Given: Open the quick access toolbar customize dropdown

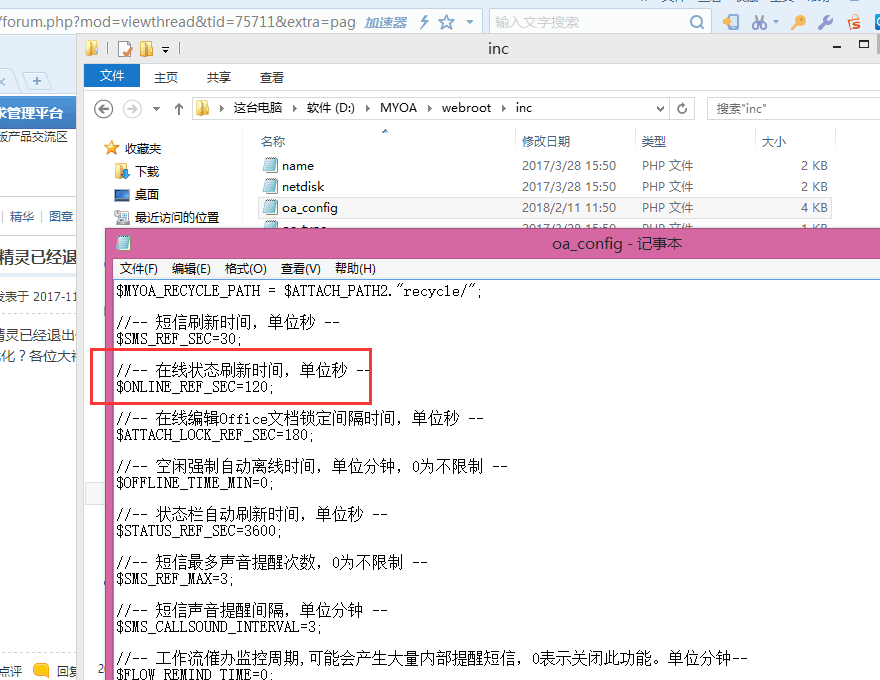Looking at the screenshot, I should coord(166,49).
